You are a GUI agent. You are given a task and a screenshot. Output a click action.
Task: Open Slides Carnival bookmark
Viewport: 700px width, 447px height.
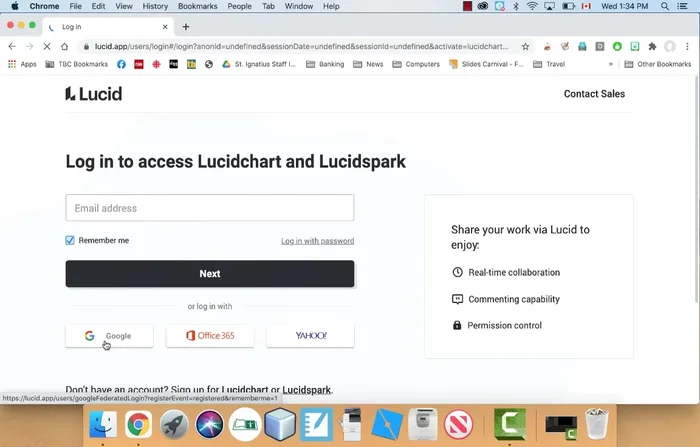click(x=486, y=64)
